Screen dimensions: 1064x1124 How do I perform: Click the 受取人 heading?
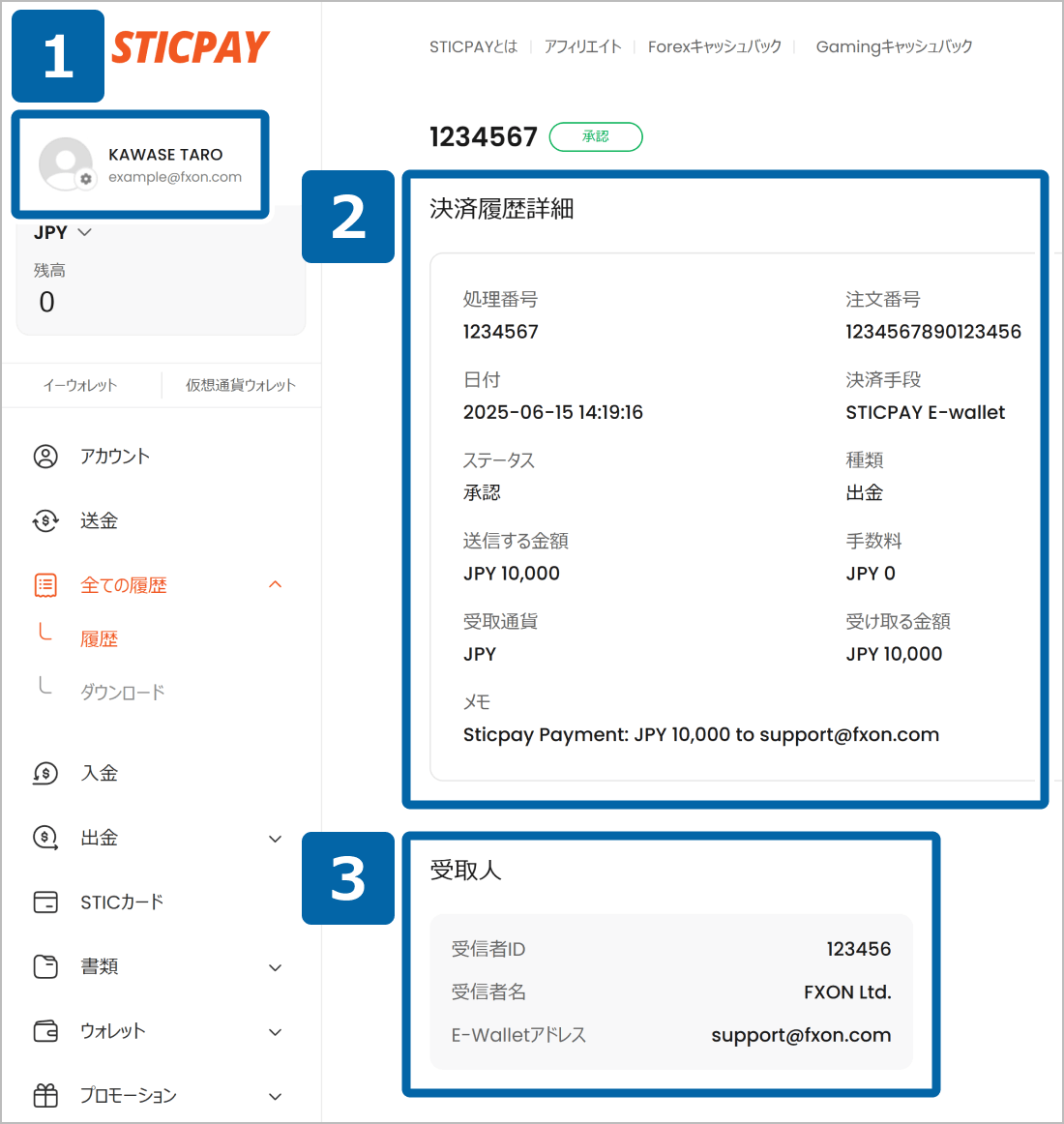click(x=465, y=871)
